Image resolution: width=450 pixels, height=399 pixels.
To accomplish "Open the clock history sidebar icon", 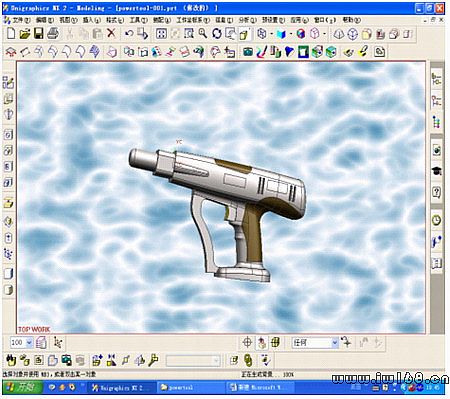I will click(437, 220).
